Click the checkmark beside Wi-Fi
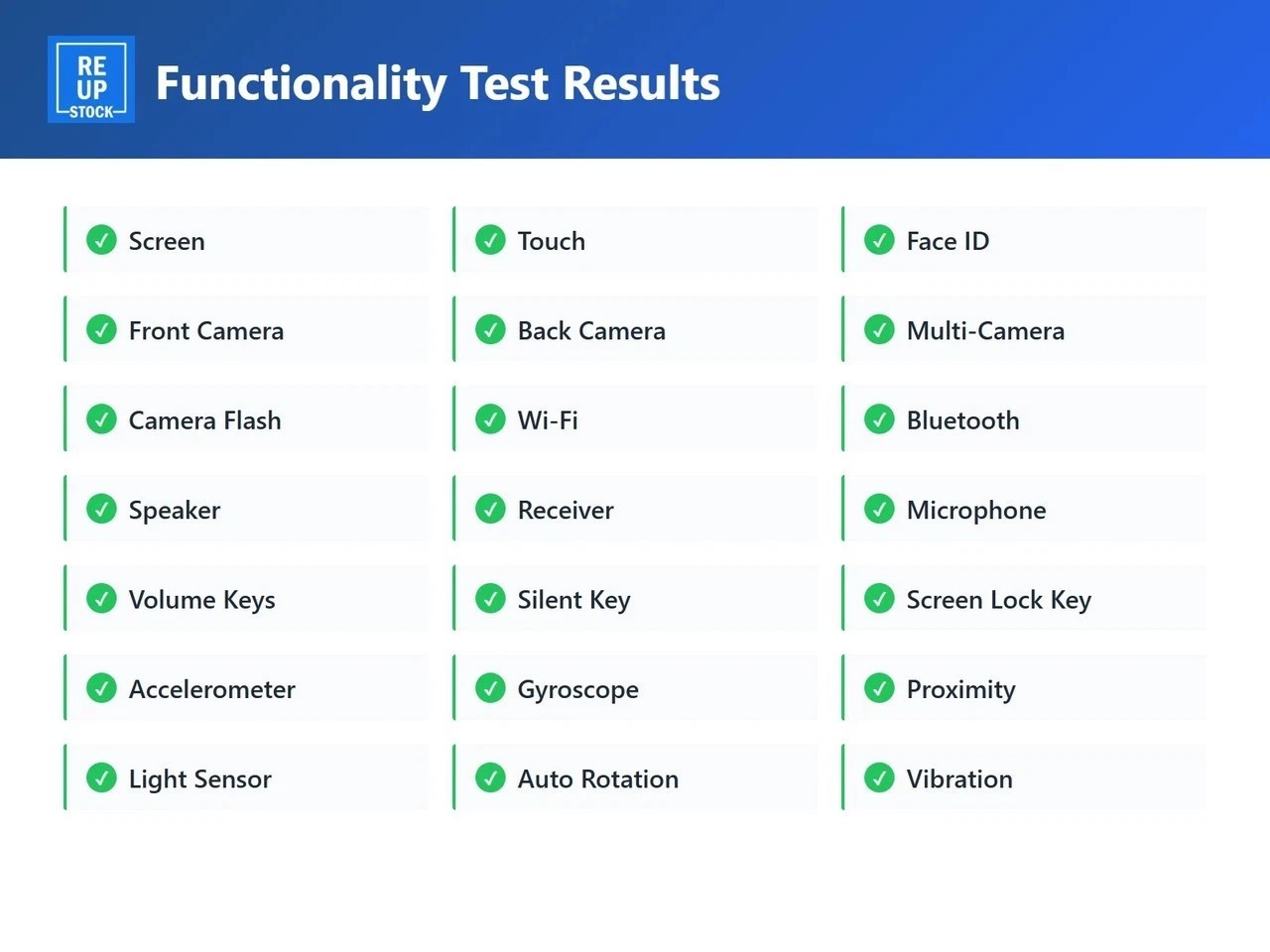The image size is (1270, 952). tap(490, 419)
